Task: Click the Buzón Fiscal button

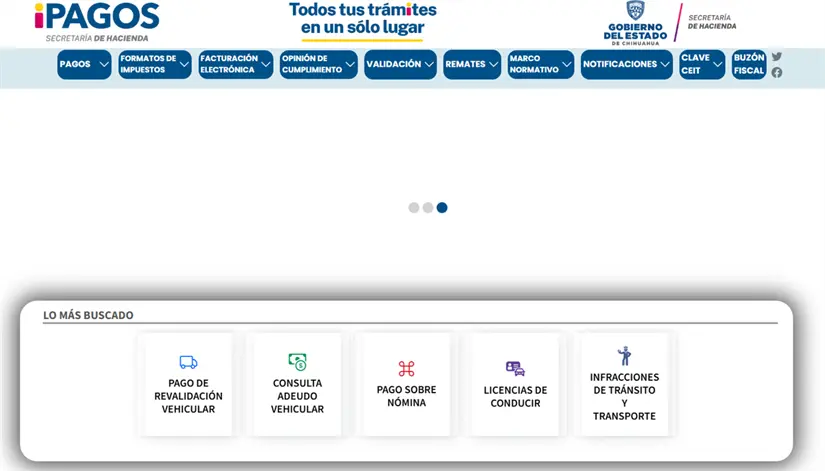Action: click(748, 64)
